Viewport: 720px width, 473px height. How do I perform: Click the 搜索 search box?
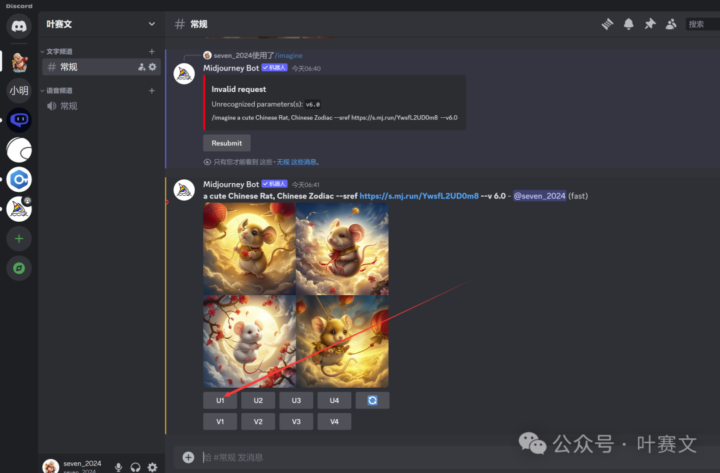(x=703, y=24)
